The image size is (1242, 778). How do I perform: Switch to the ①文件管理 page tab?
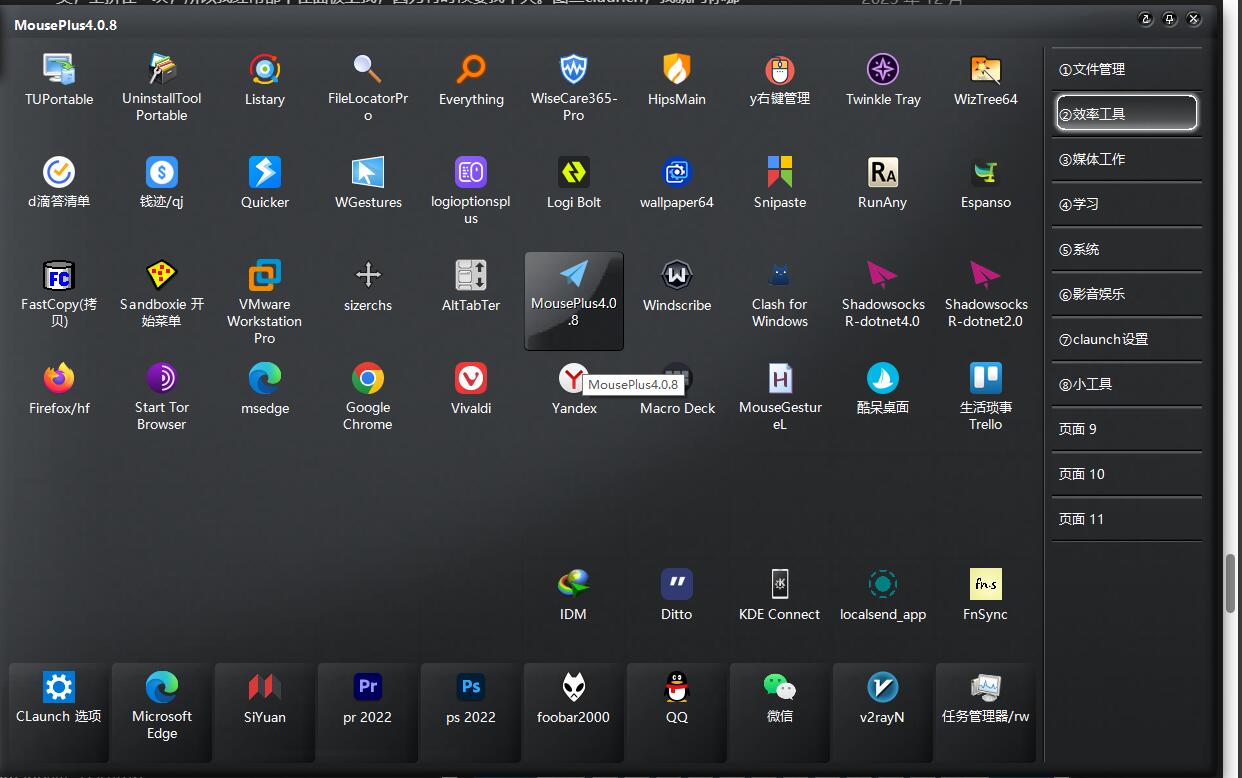[x=1126, y=69]
